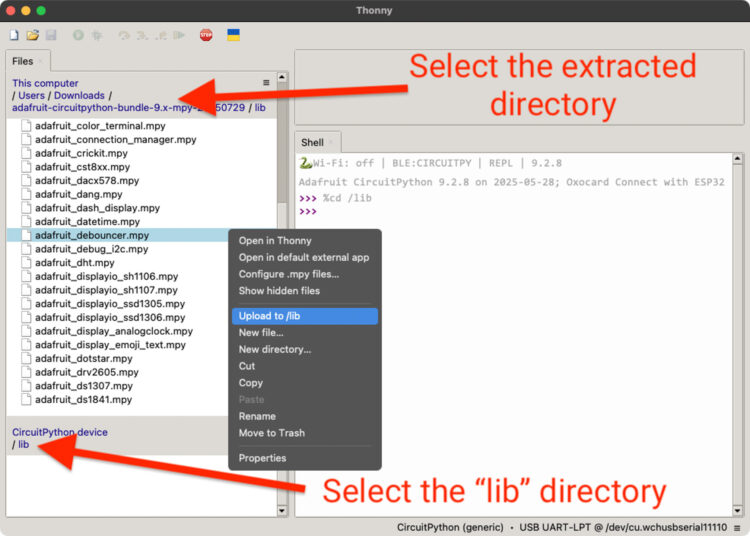Select adafruit_display_analogclock.mpy file
This screenshot has width=750, height=536.
point(113,331)
